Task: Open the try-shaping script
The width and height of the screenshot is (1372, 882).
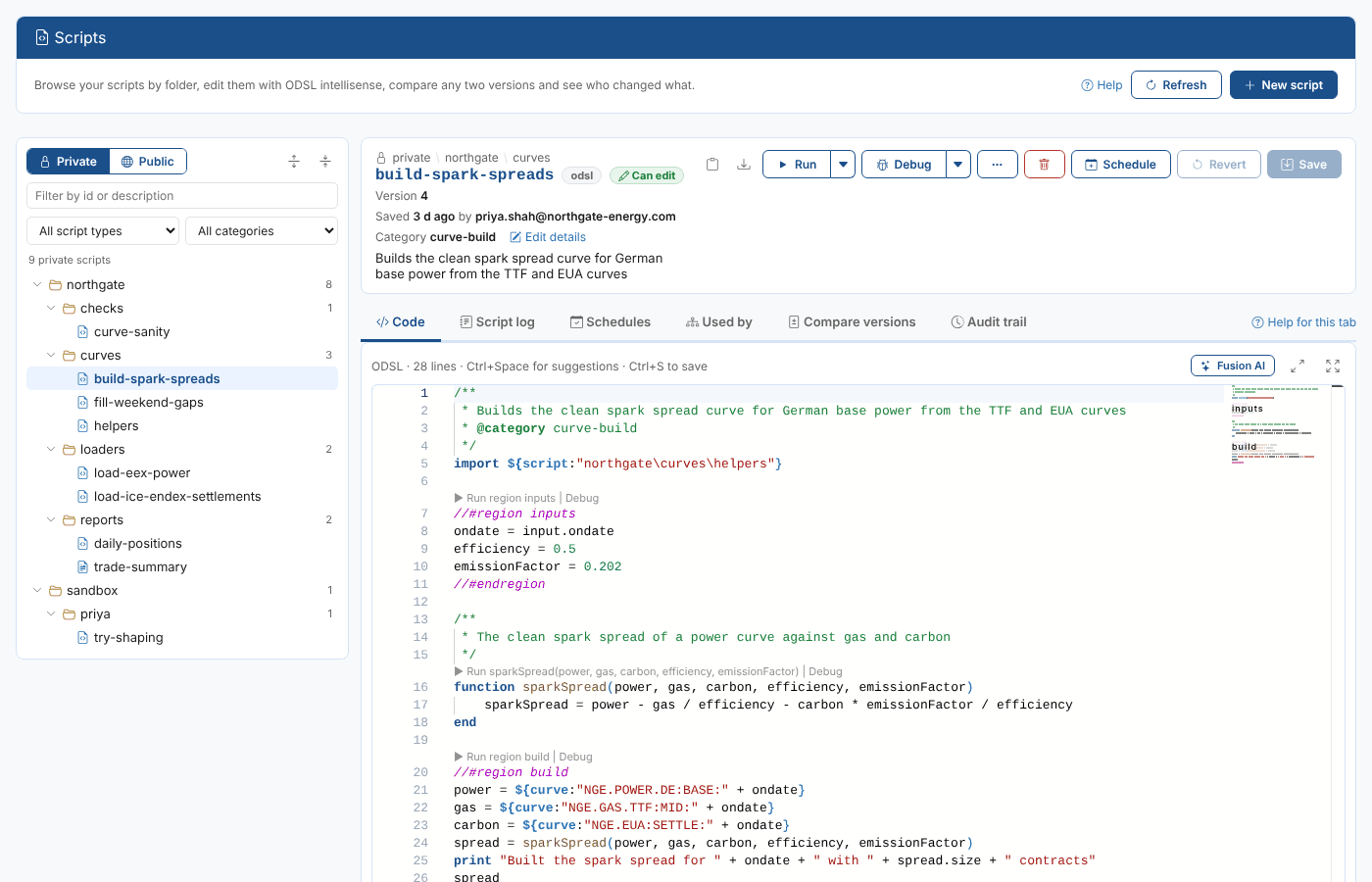Action: 128,638
